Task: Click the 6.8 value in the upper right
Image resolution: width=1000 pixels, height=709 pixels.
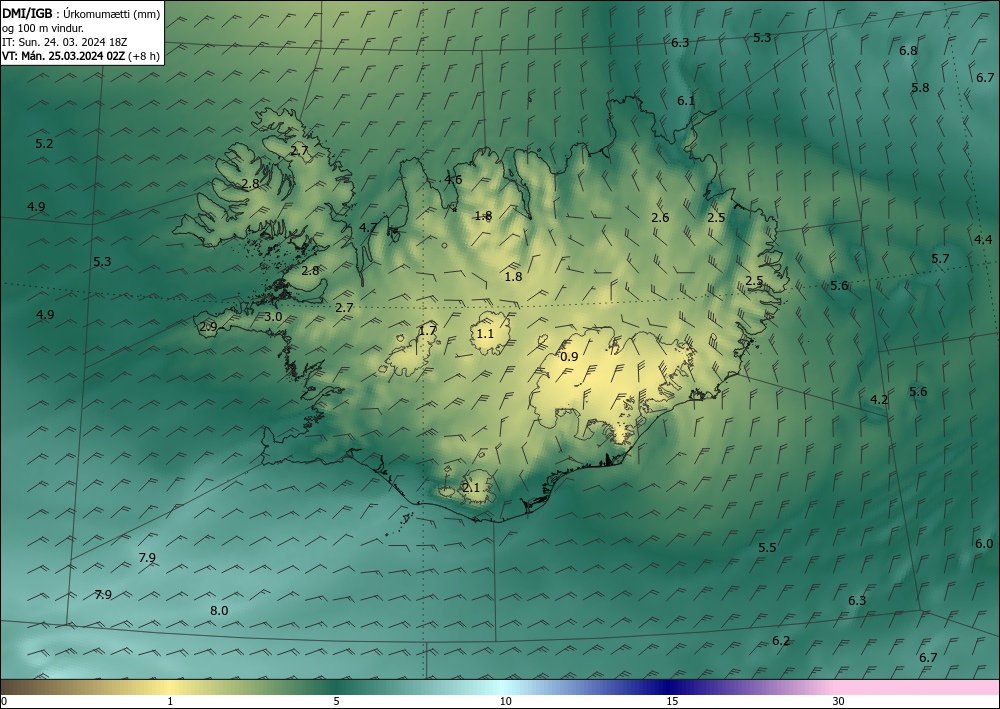Action: [908, 50]
